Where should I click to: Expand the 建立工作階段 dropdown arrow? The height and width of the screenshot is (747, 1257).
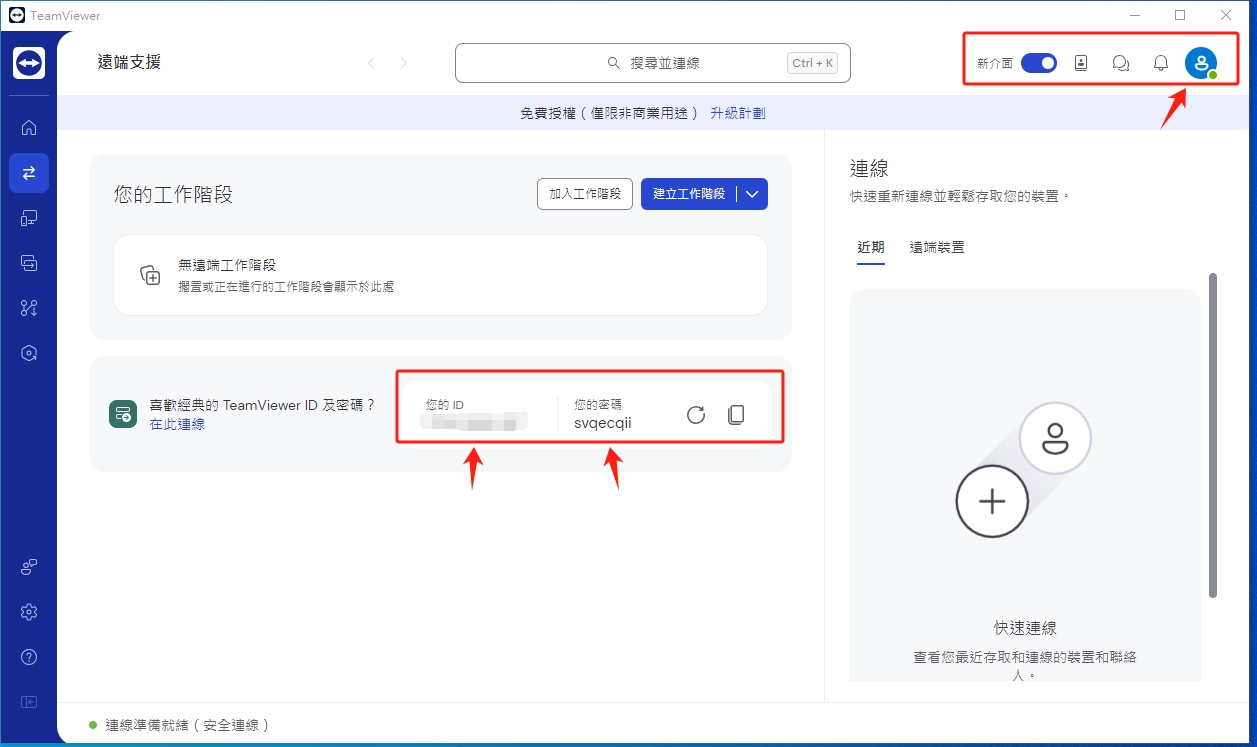click(x=754, y=194)
